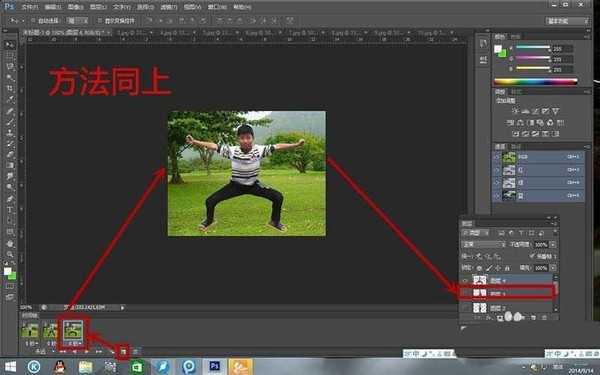Add a Channel Mixer adjustment layer

coord(550,123)
